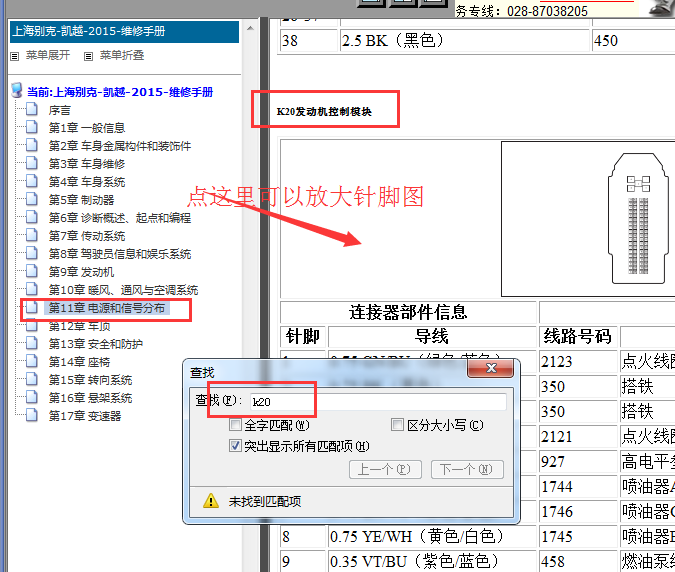Viewport: 675px width, 572px height.
Task: Collapse all menus with 菜单折叠
Action: pos(122,56)
